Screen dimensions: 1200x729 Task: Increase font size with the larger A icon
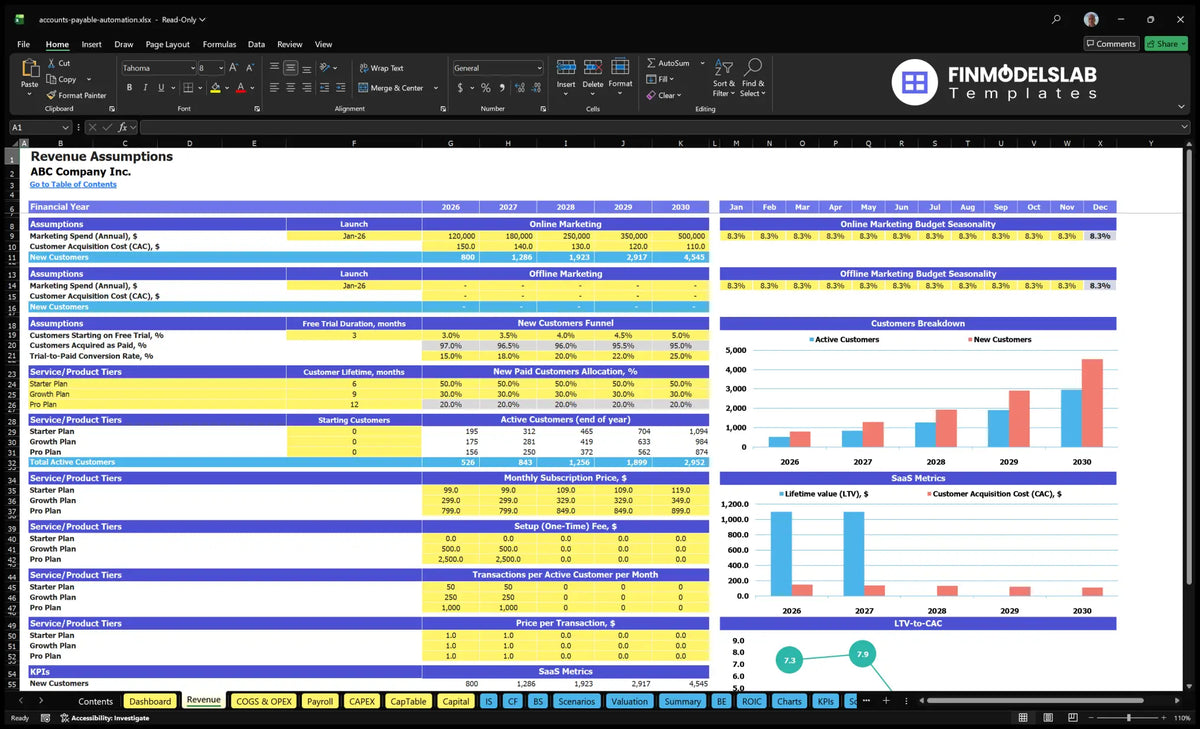click(234, 68)
